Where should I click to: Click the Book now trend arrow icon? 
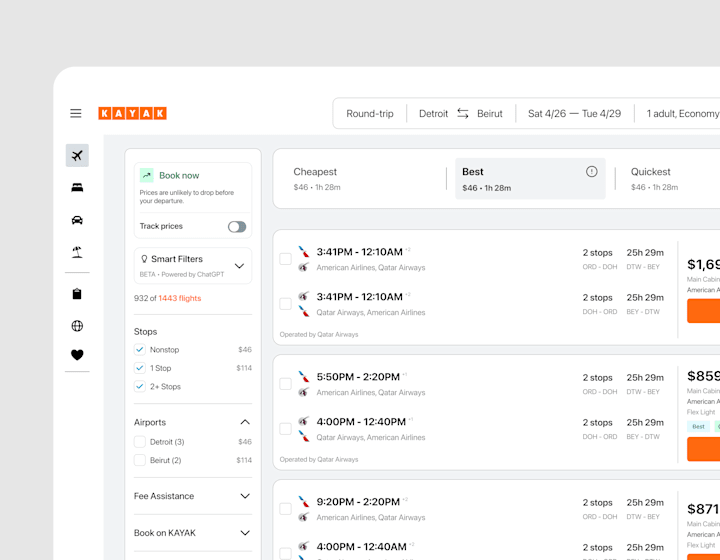coord(146,175)
